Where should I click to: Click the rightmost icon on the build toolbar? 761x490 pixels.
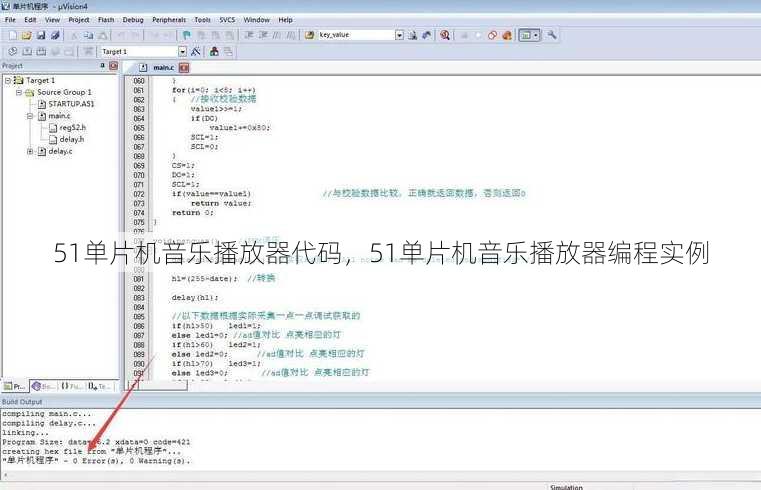coord(228,51)
